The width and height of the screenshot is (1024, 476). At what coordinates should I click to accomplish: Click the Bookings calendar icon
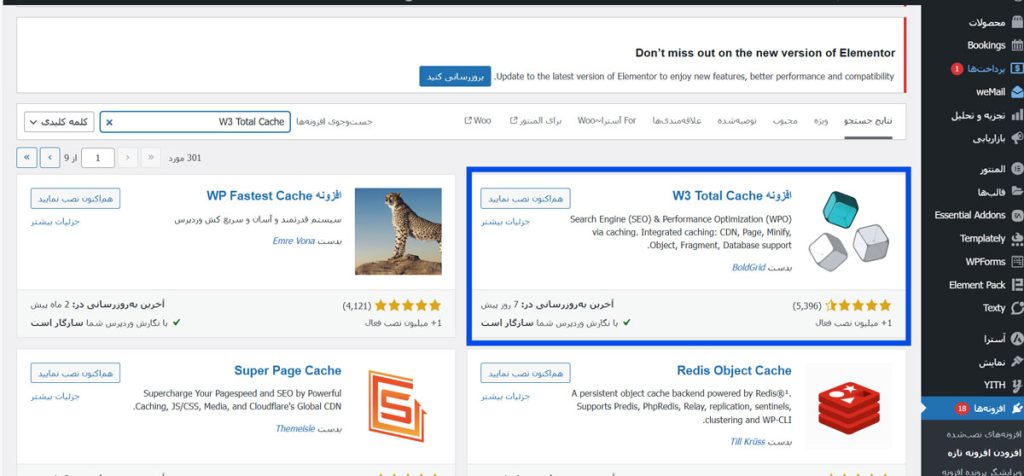1017,45
